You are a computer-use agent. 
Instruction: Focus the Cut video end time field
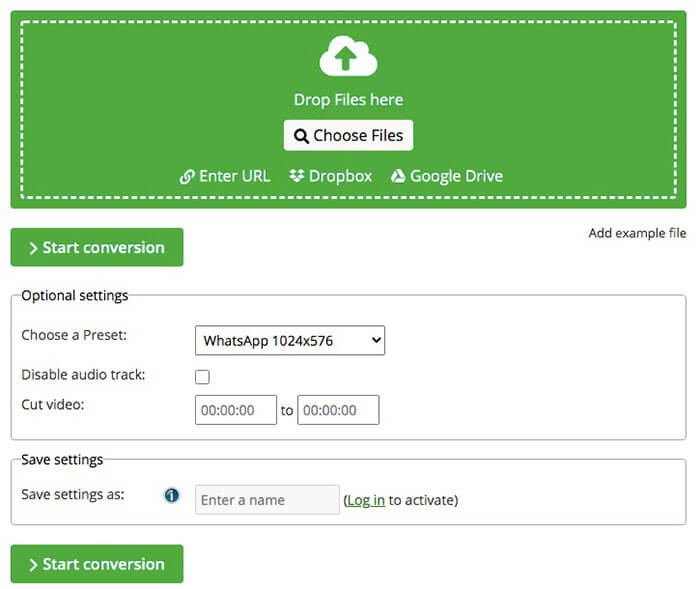(x=338, y=410)
